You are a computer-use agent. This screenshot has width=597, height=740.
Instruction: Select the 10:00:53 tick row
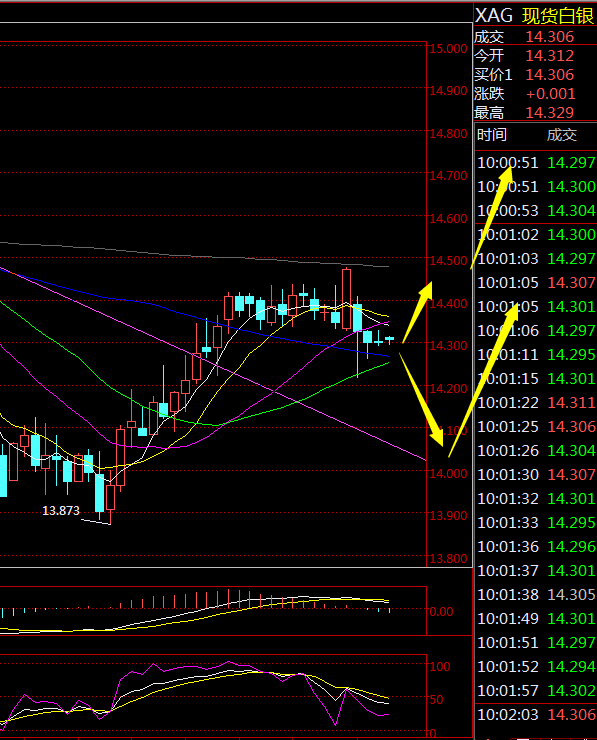coord(536,210)
